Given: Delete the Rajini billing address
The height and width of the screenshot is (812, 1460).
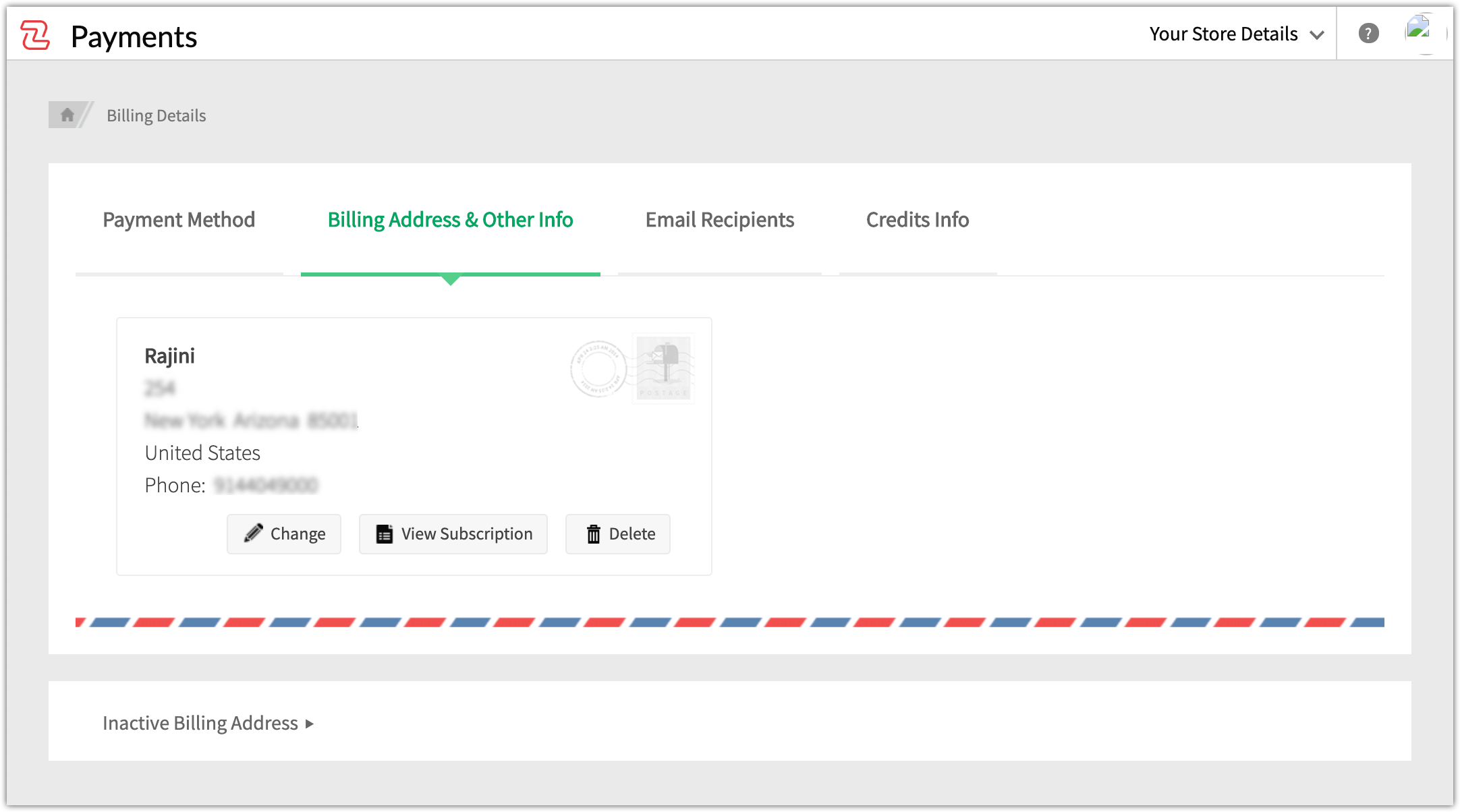Looking at the screenshot, I should [x=618, y=534].
